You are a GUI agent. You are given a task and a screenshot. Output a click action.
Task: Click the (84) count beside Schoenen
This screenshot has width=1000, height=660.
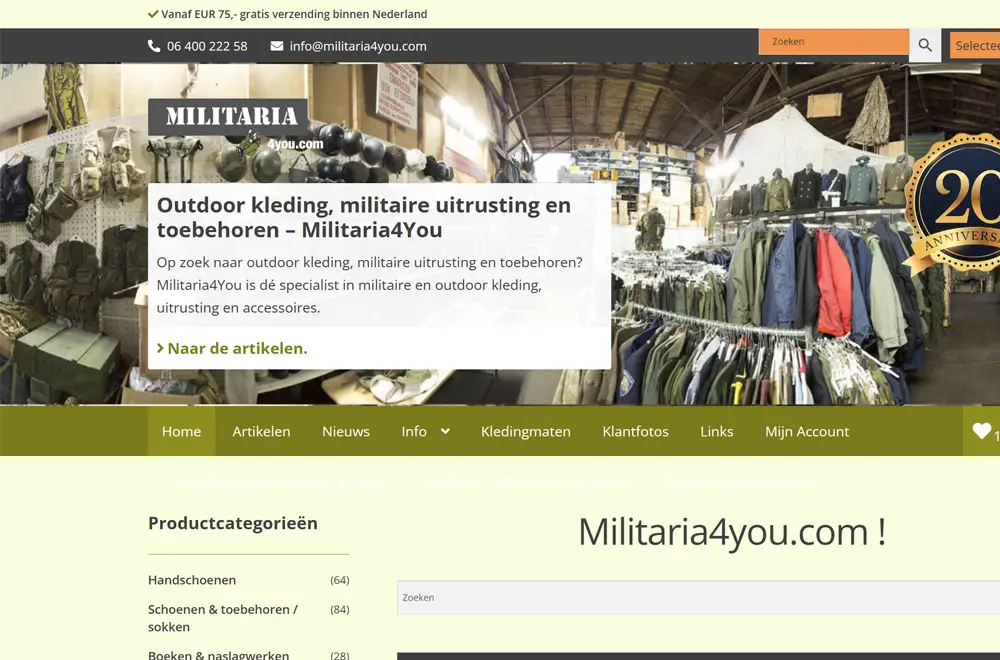click(340, 610)
